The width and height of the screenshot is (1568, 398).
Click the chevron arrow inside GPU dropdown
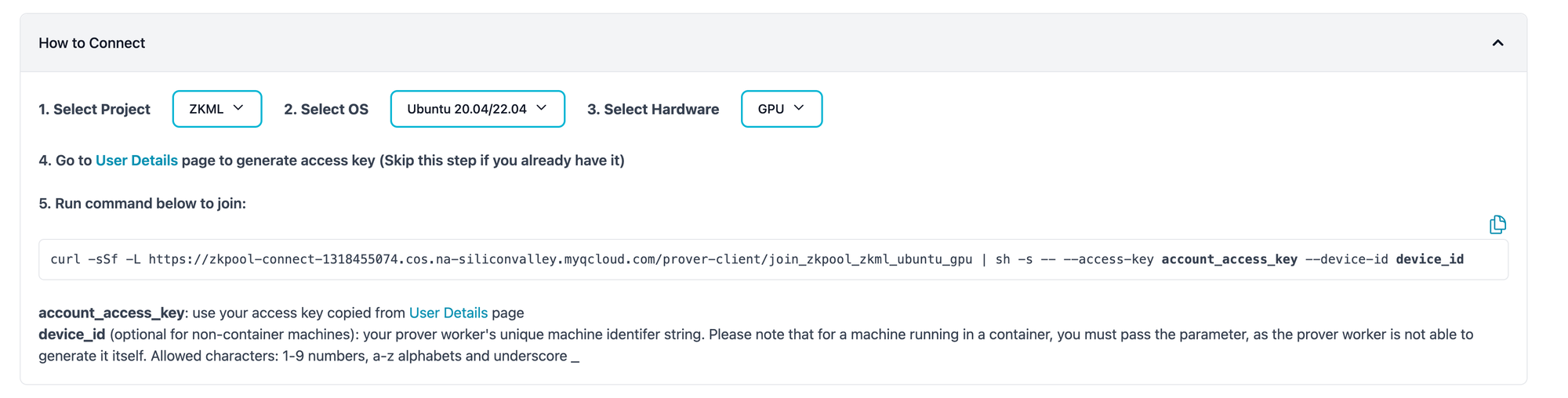[798, 108]
